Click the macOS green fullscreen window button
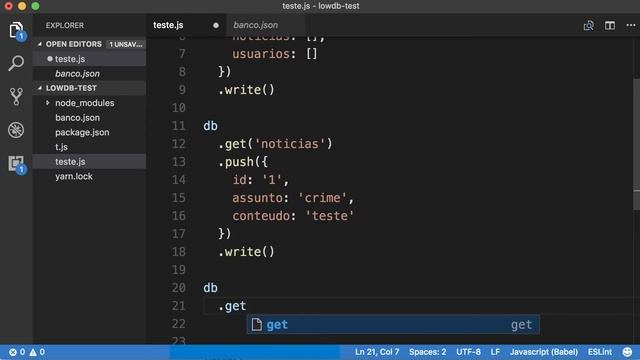The height and width of the screenshot is (360, 640). coord(36,6)
